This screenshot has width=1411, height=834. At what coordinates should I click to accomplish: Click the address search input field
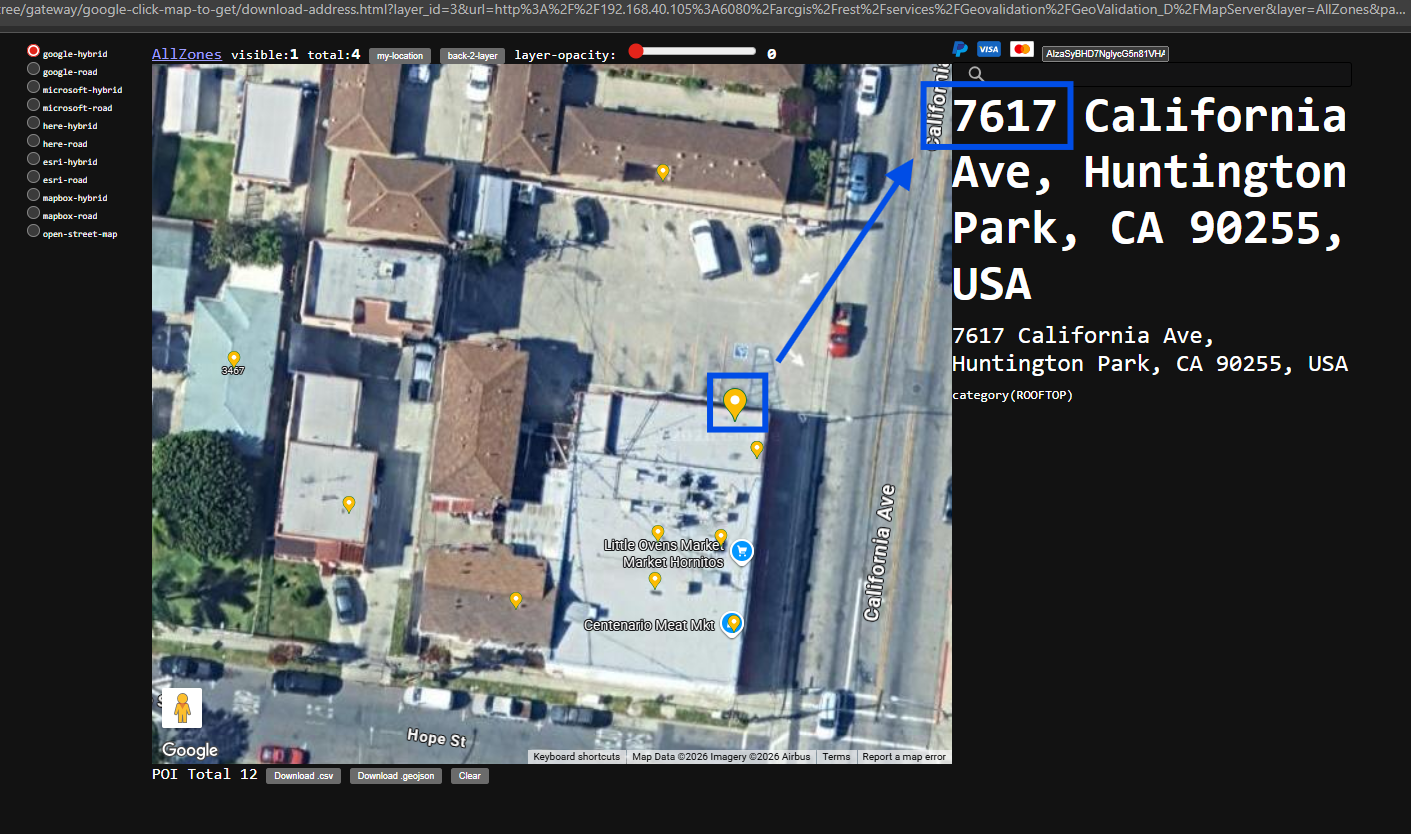click(x=1151, y=74)
